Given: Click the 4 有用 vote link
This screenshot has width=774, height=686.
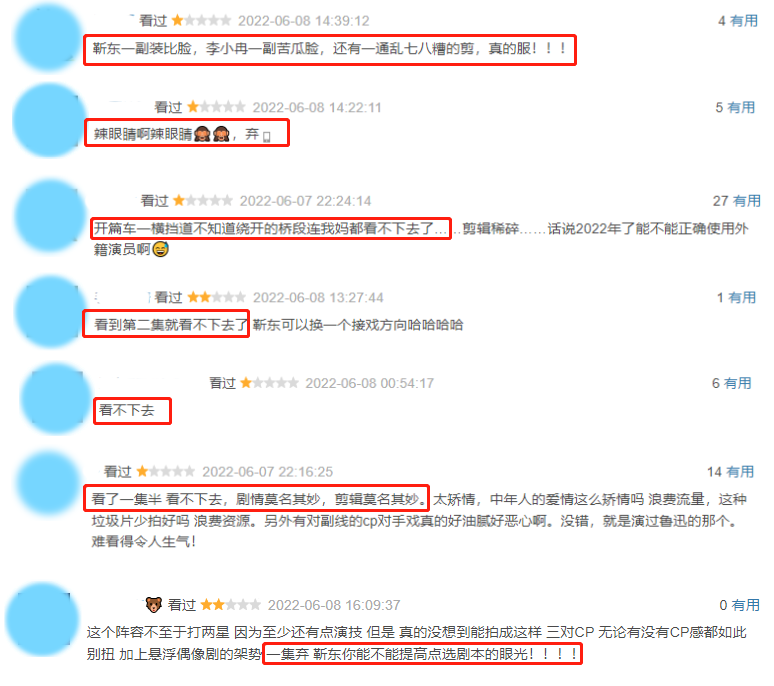Looking at the screenshot, I should click(737, 21).
